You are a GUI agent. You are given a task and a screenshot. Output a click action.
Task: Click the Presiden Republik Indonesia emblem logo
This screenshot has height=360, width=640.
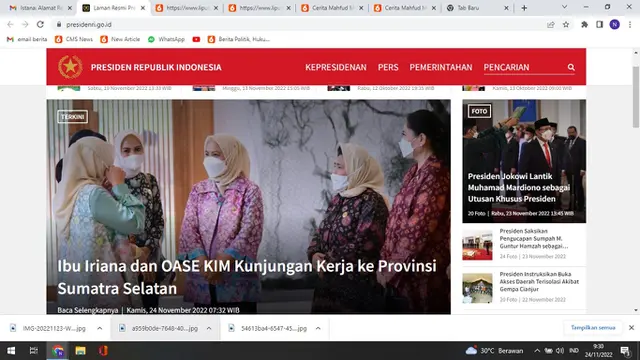tap(70, 67)
